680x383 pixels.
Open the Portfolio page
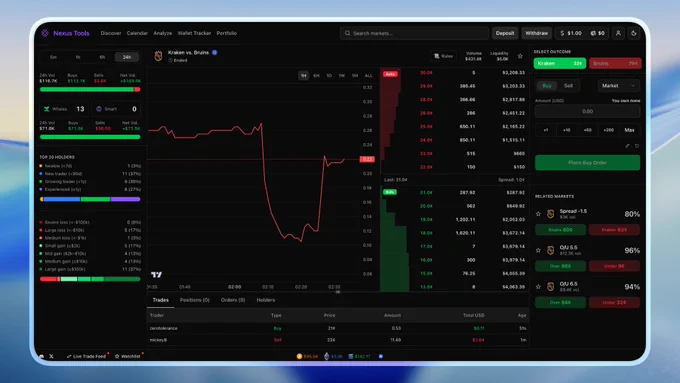pyautogui.click(x=227, y=33)
